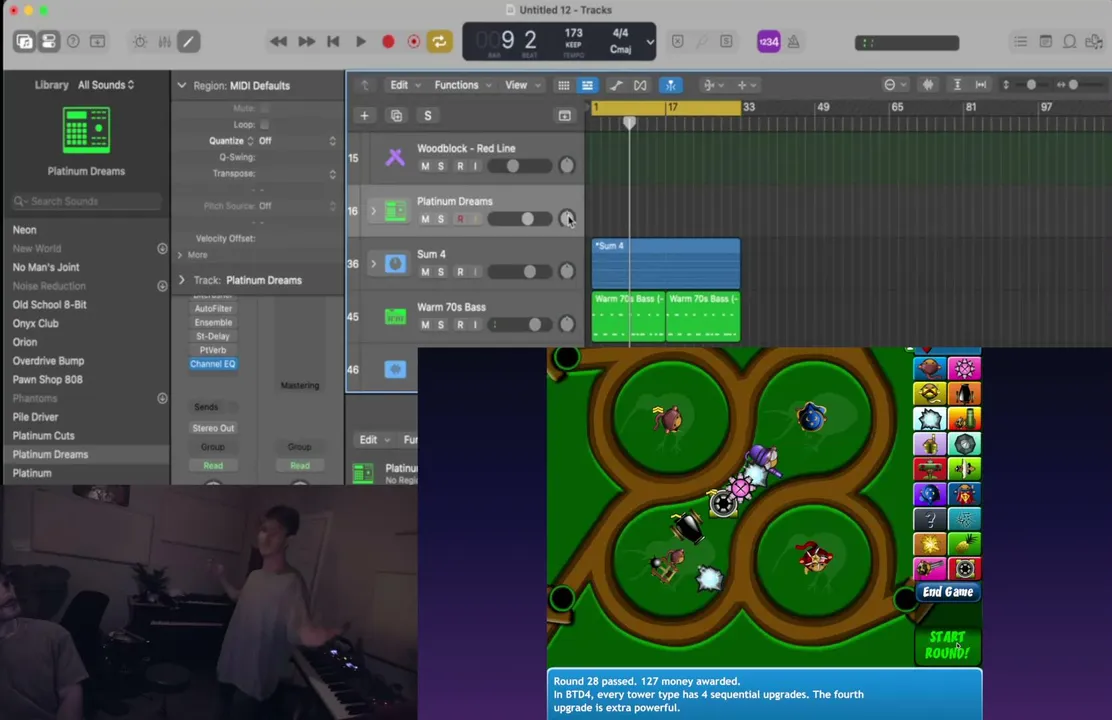Open the List Editors button
The image size is (1112, 720).
click(1021, 42)
